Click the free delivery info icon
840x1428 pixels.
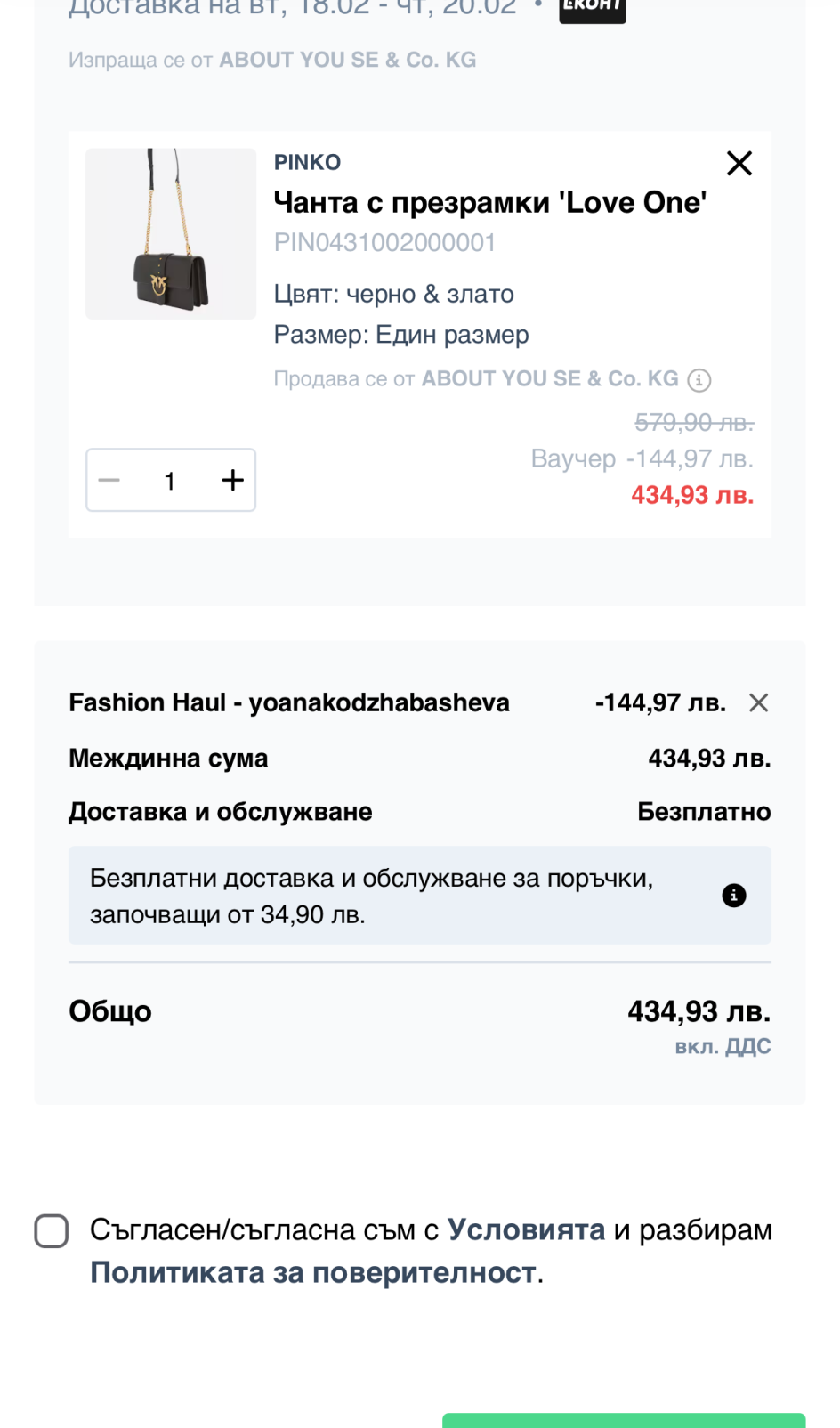coord(734,896)
